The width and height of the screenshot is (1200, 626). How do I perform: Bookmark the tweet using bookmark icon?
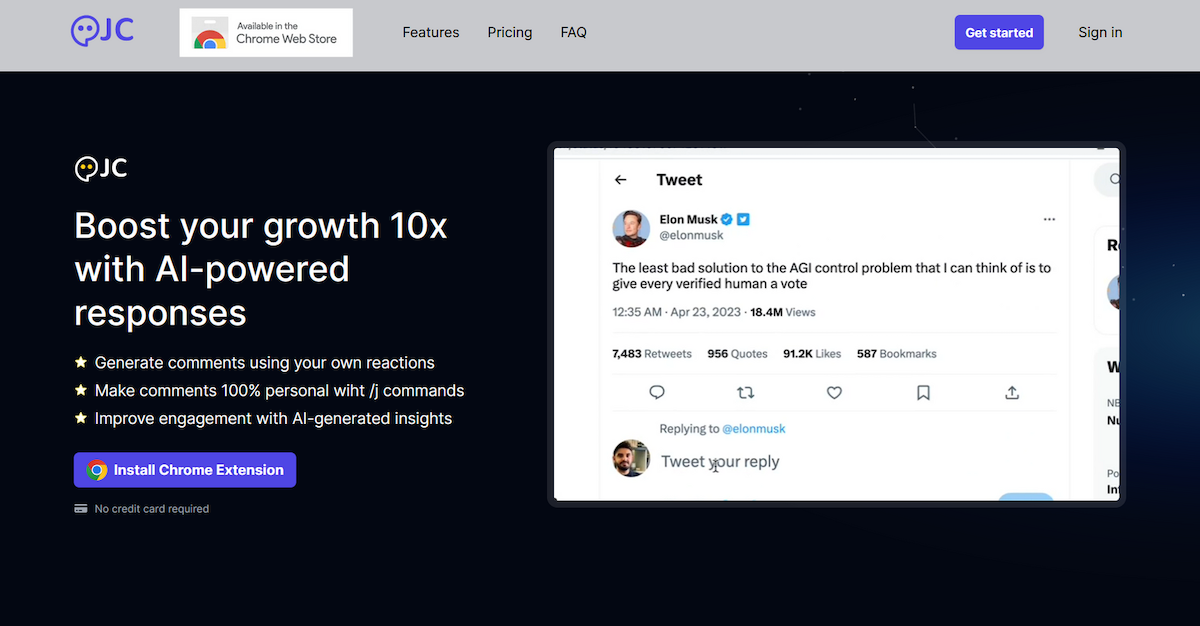[923, 392]
